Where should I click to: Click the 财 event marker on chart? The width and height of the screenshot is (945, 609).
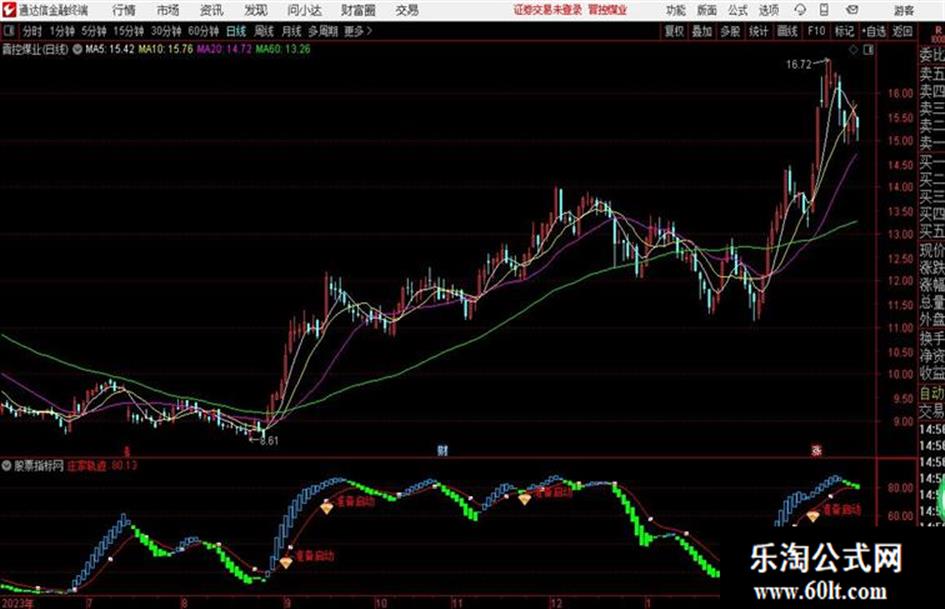tap(442, 450)
